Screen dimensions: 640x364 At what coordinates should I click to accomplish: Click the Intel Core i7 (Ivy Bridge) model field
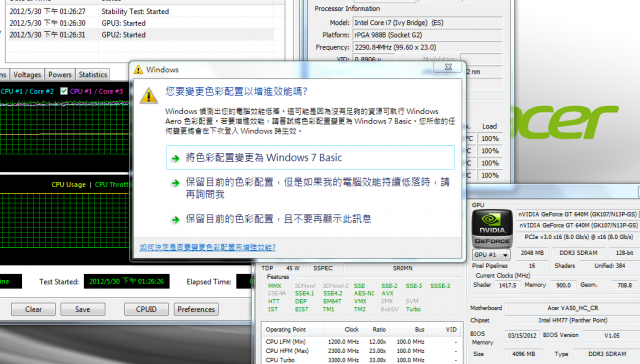point(427,22)
